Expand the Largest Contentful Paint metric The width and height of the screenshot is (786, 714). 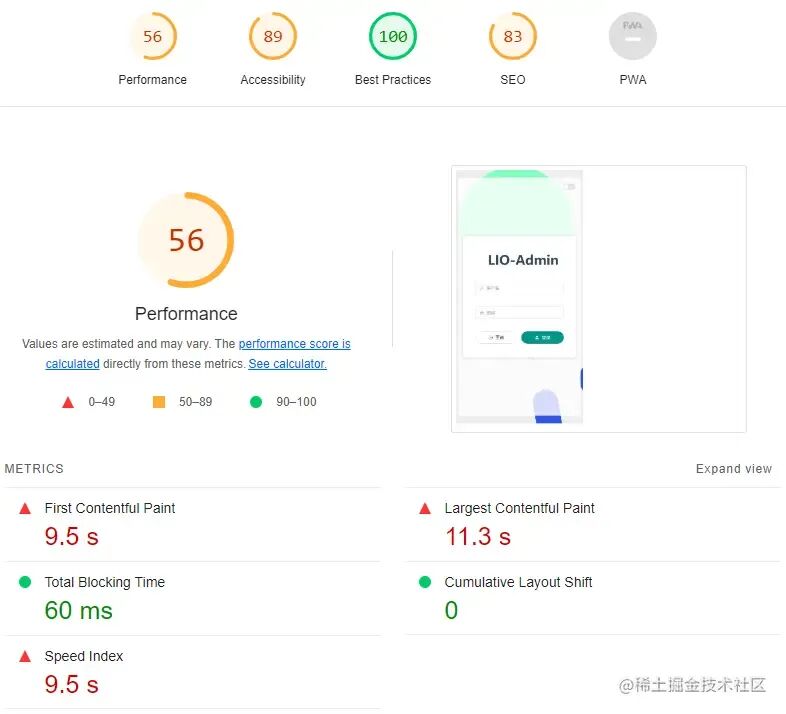[593, 524]
